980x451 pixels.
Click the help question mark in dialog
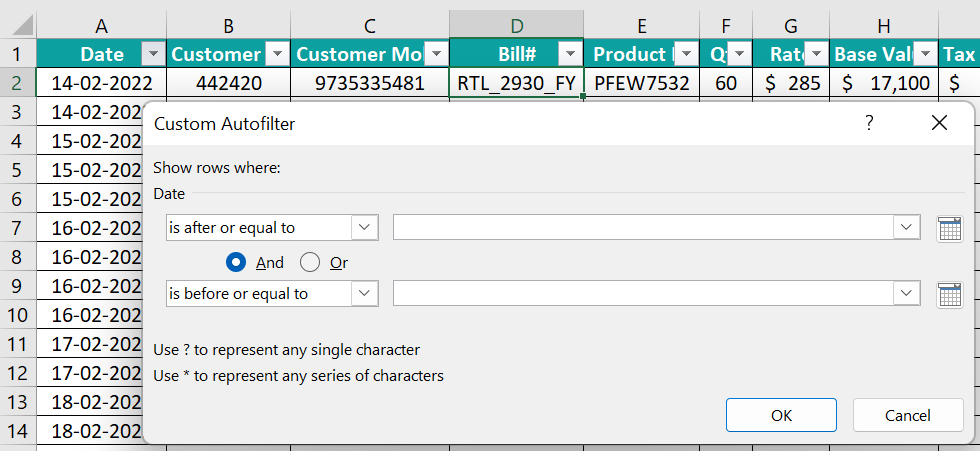click(869, 123)
